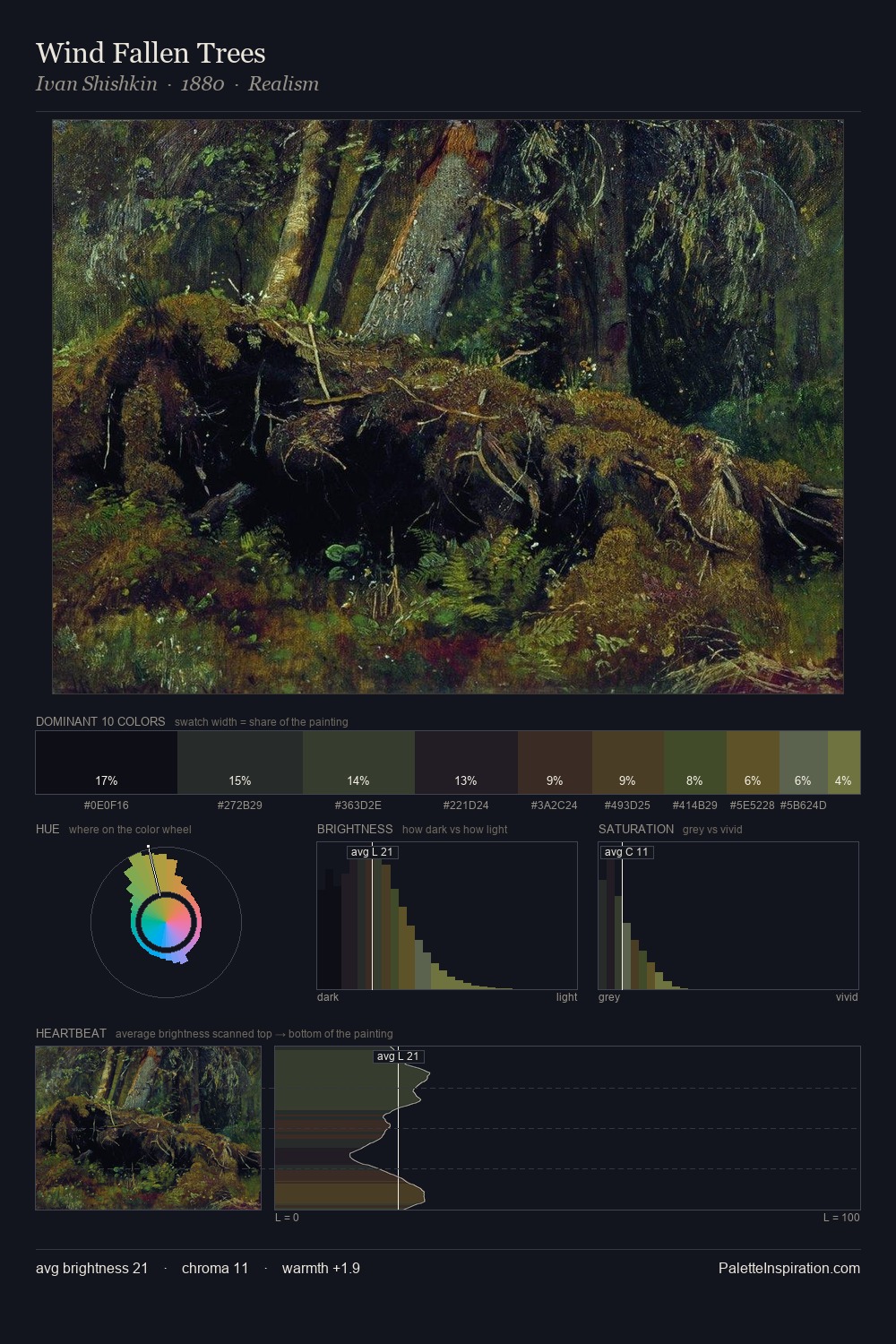Click "how dark vs how light" caption
This screenshot has width=896, height=1344.
[x=454, y=830]
